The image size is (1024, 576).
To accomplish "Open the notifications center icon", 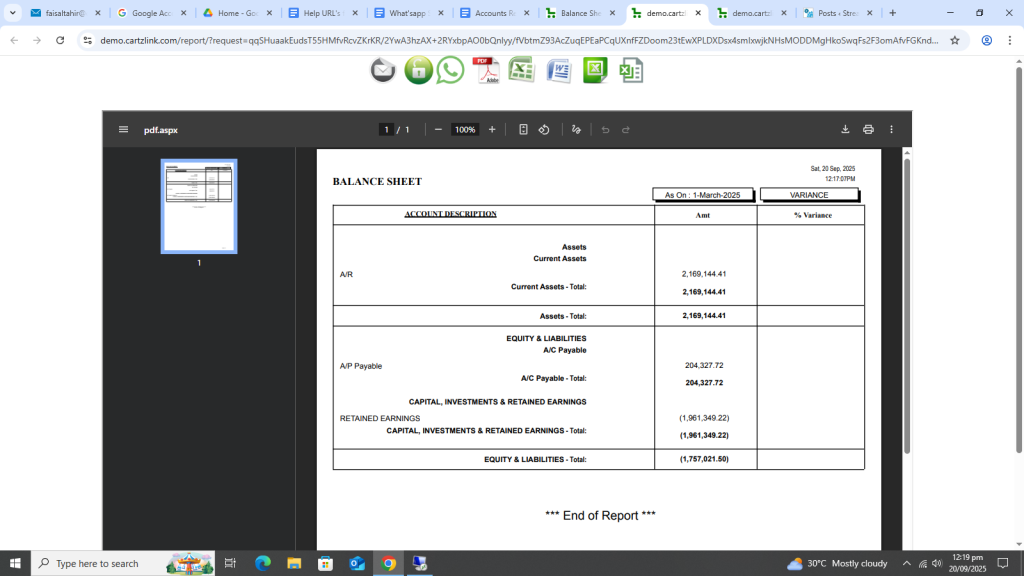I will click(1003, 563).
